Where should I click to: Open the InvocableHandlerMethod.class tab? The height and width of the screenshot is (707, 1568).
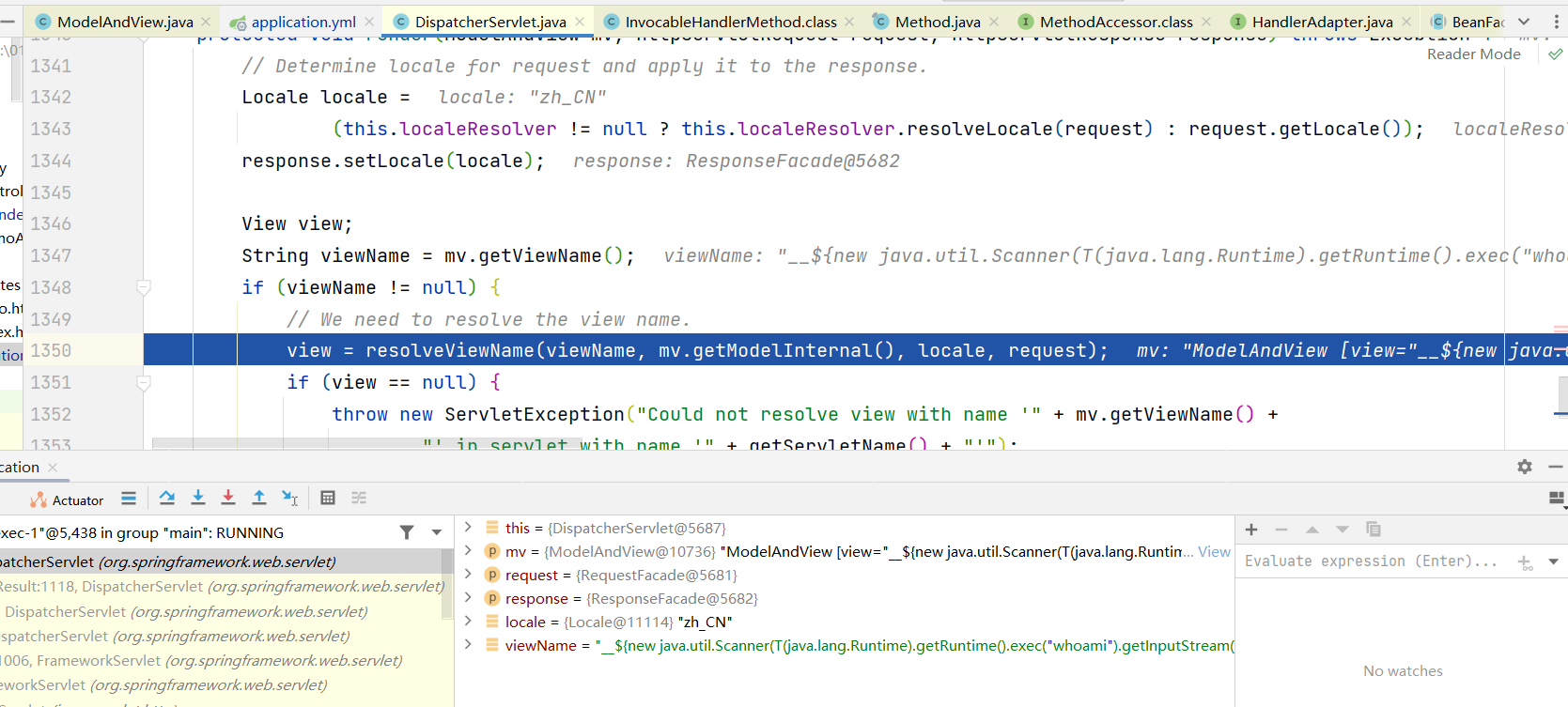(731, 22)
